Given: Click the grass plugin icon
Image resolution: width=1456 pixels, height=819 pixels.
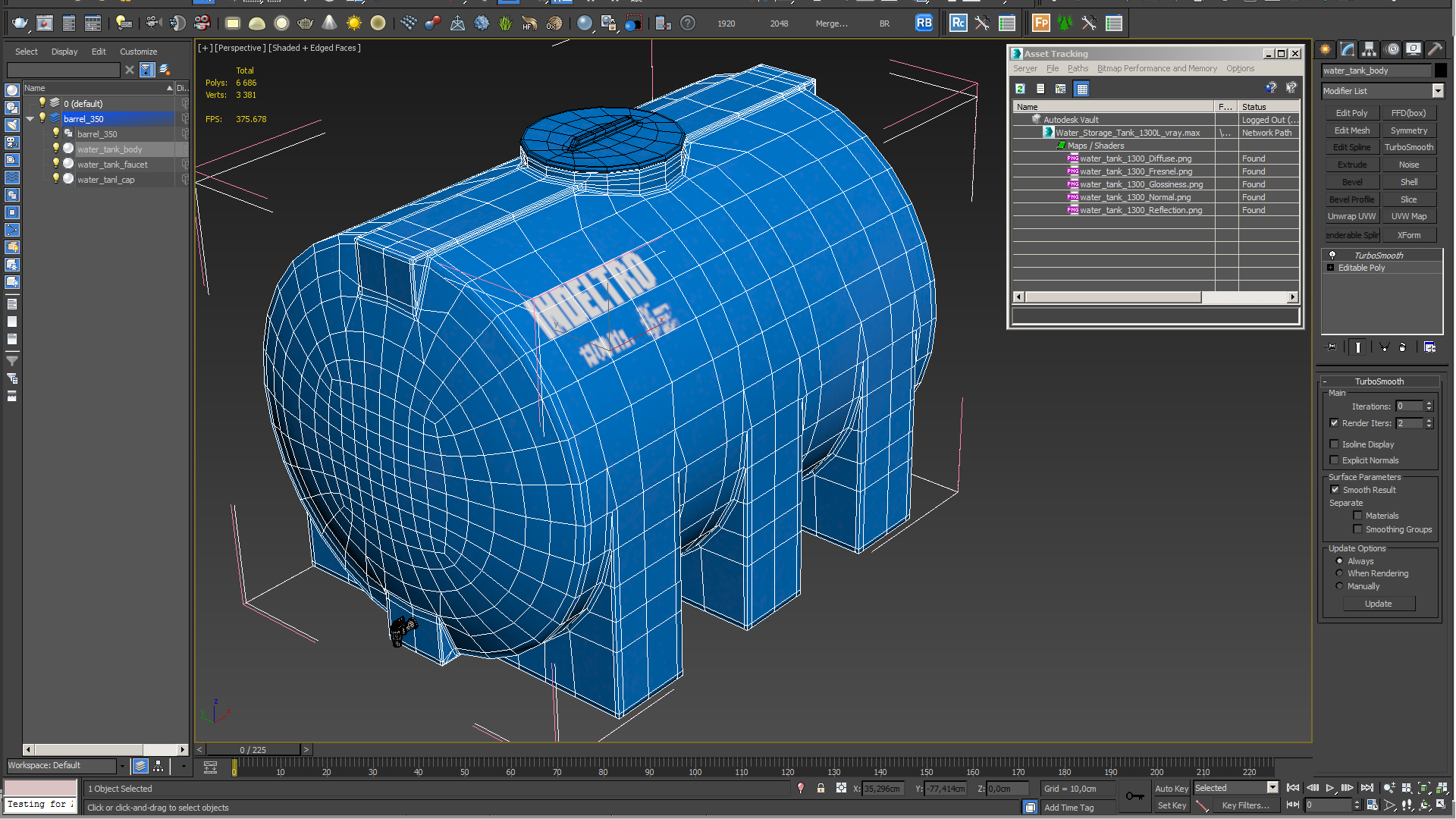Looking at the screenshot, I should click(505, 24).
